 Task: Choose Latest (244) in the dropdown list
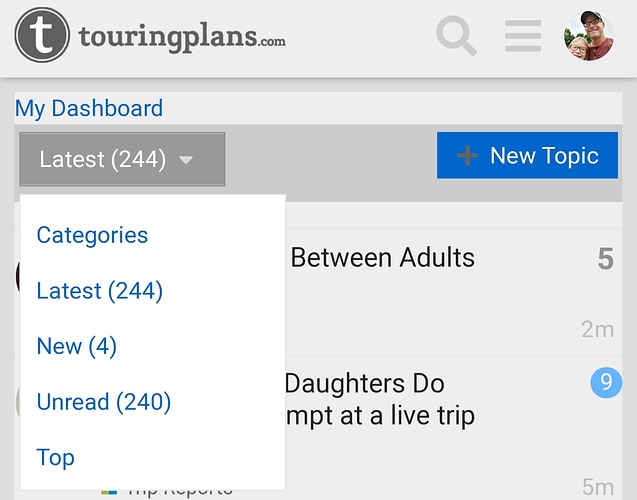100,291
